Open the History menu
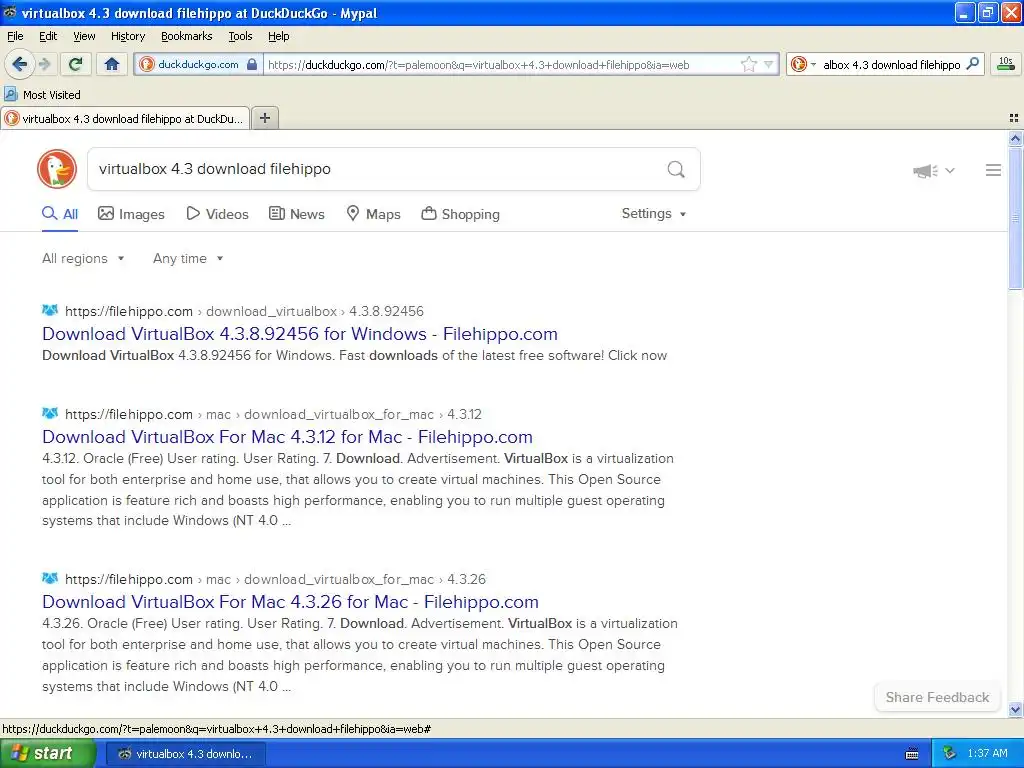This screenshot has height=768, width=1024. click(x=127, y=36)
